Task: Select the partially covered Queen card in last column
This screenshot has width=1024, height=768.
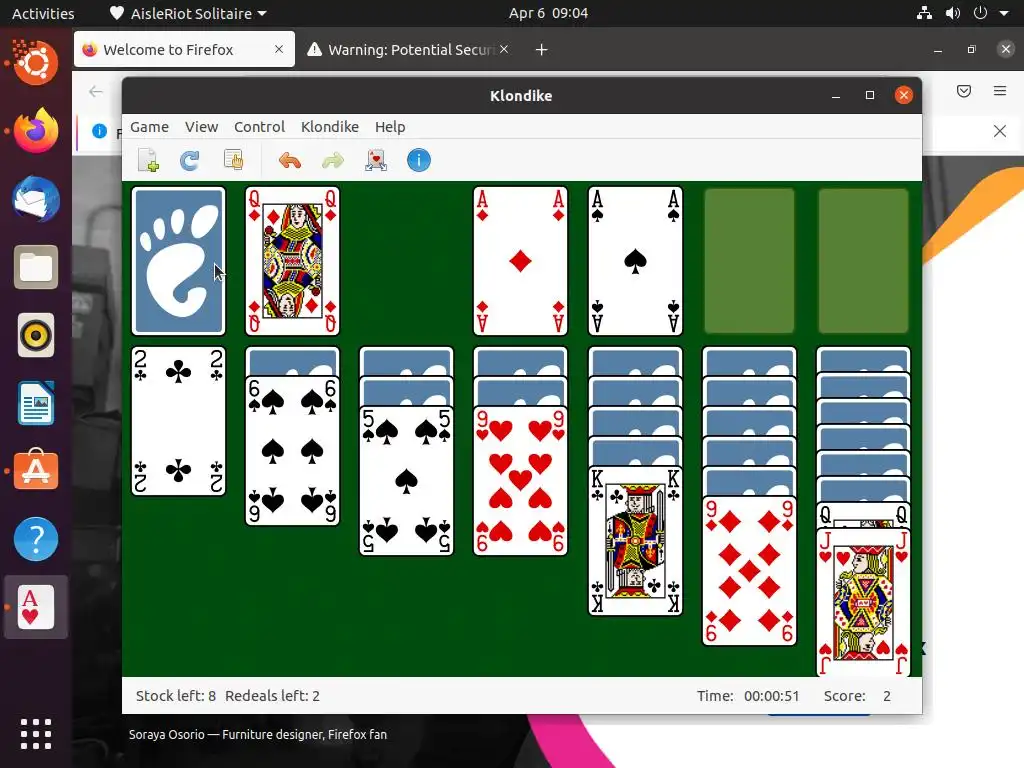Action: pyautogui.click(x=863, y=515)
